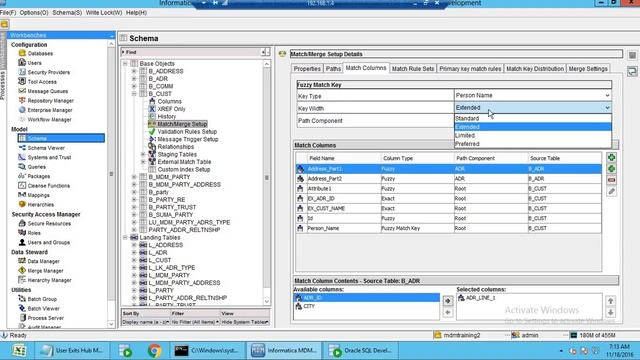The width and height of the screenshot is (640, 360).
Task: Open Users and Groups icon
Action: [22, 242]
